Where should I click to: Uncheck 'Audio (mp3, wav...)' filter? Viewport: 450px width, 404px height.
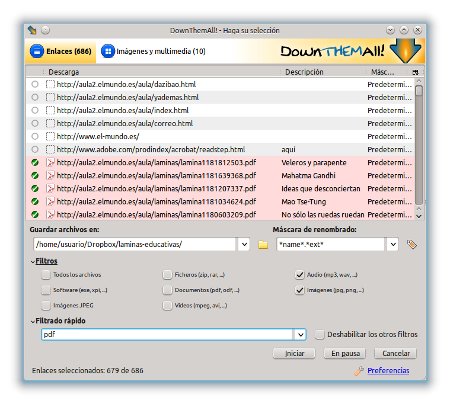pos(300,275)
